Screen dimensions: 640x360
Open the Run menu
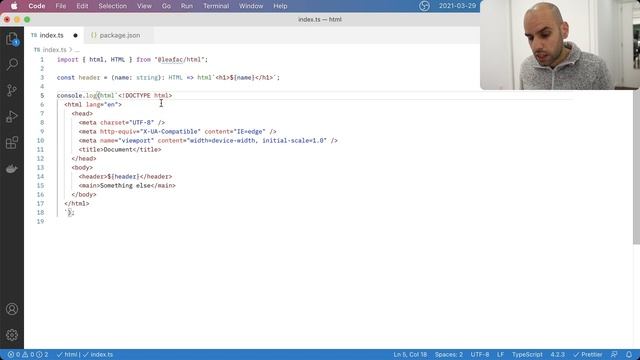187,6
